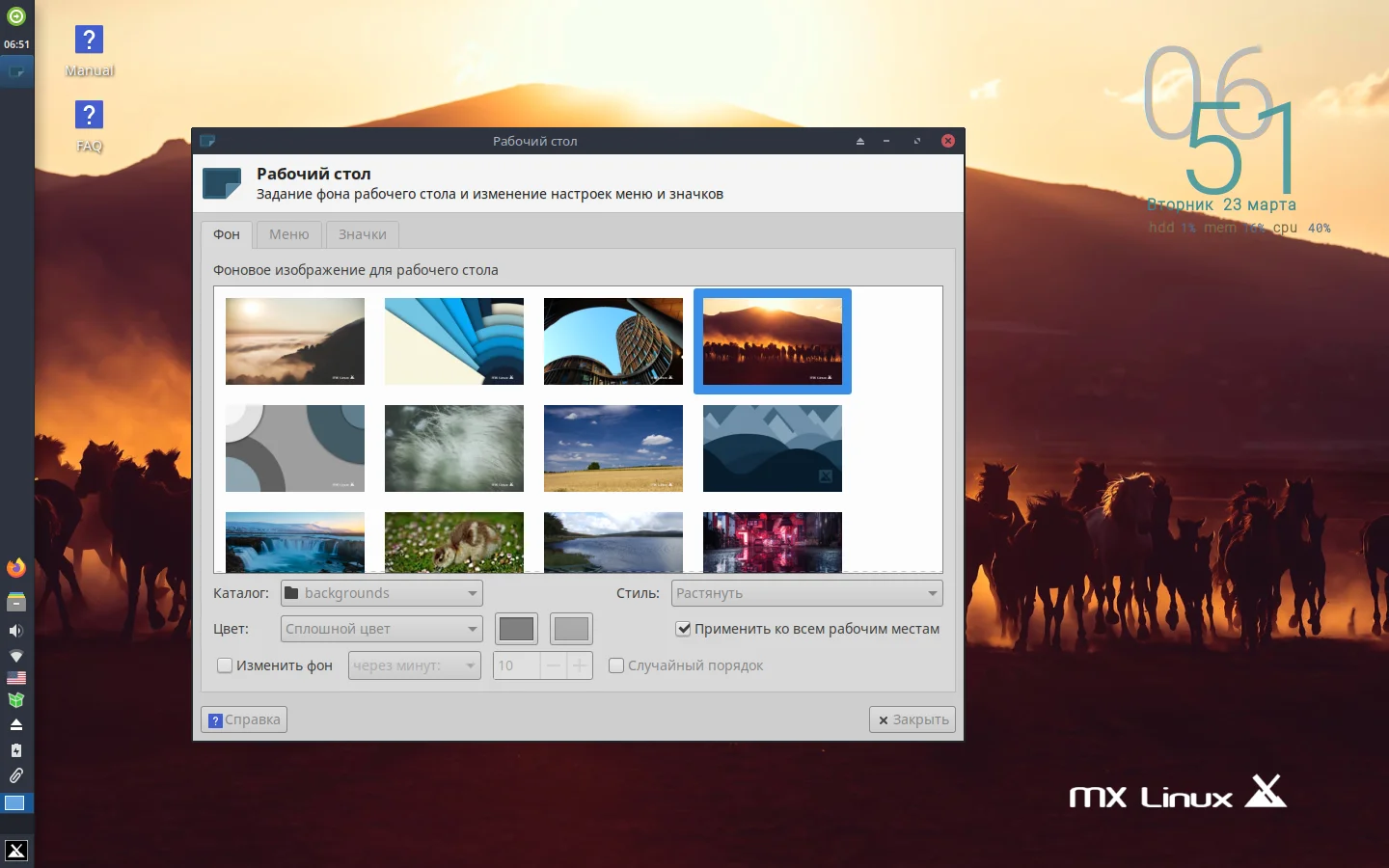Open the backgrounds Каталог dropdown
This screenshot has width=1389, height=868.
(x=380, y=593)
